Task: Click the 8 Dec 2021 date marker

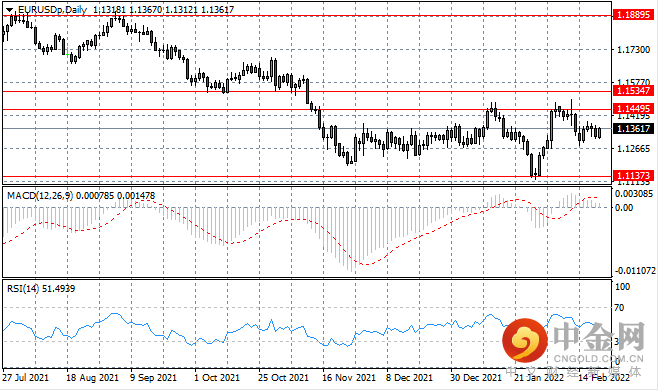Action: coord(409,377)
